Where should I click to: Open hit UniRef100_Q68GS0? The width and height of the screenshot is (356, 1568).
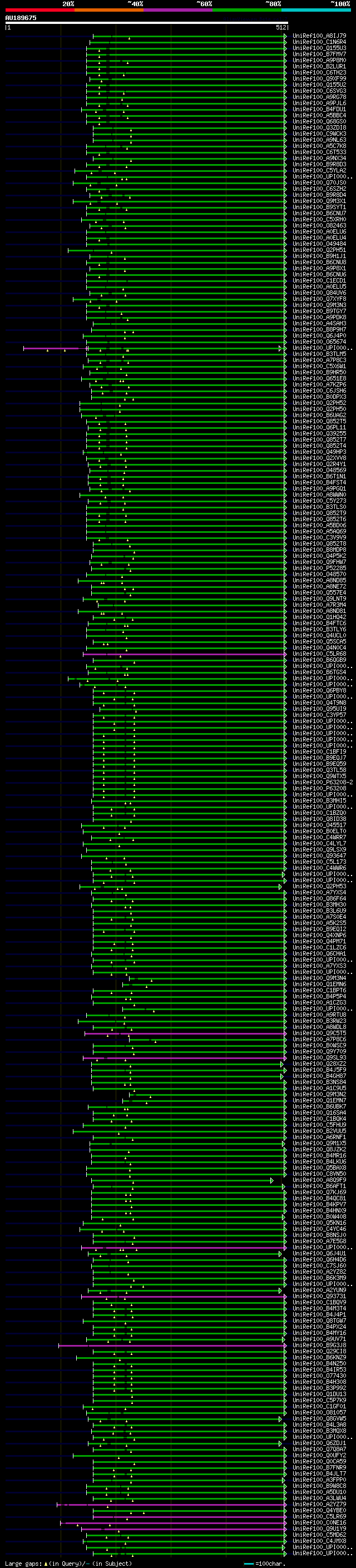(319, 122)
